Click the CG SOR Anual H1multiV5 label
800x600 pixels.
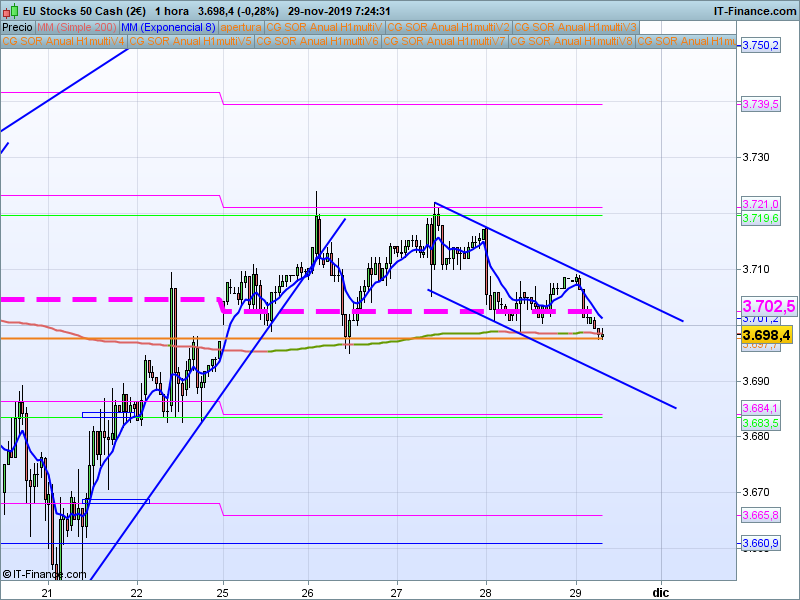191,42
